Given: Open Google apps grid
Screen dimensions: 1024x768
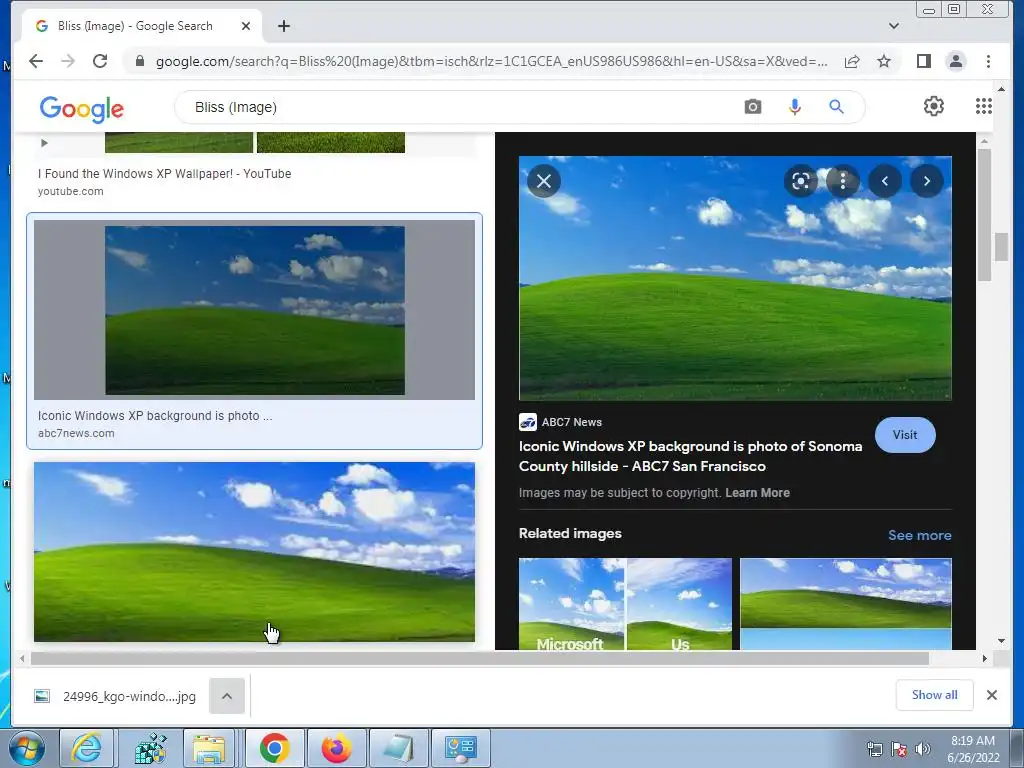Looking at the screenshot, I should (x=984, y=106).
